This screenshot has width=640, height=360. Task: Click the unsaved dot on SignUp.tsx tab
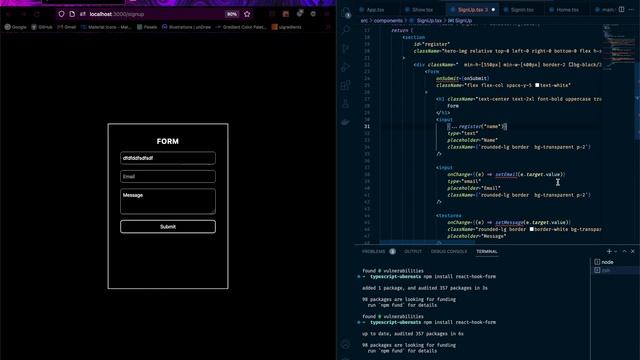493,9
